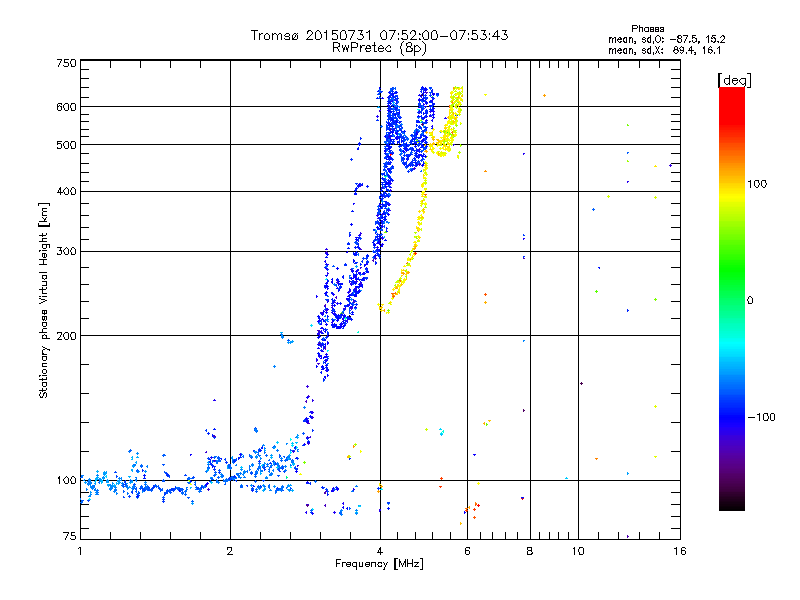
Task: Click the x-axis tick label '1'
Action: point(80,551)
